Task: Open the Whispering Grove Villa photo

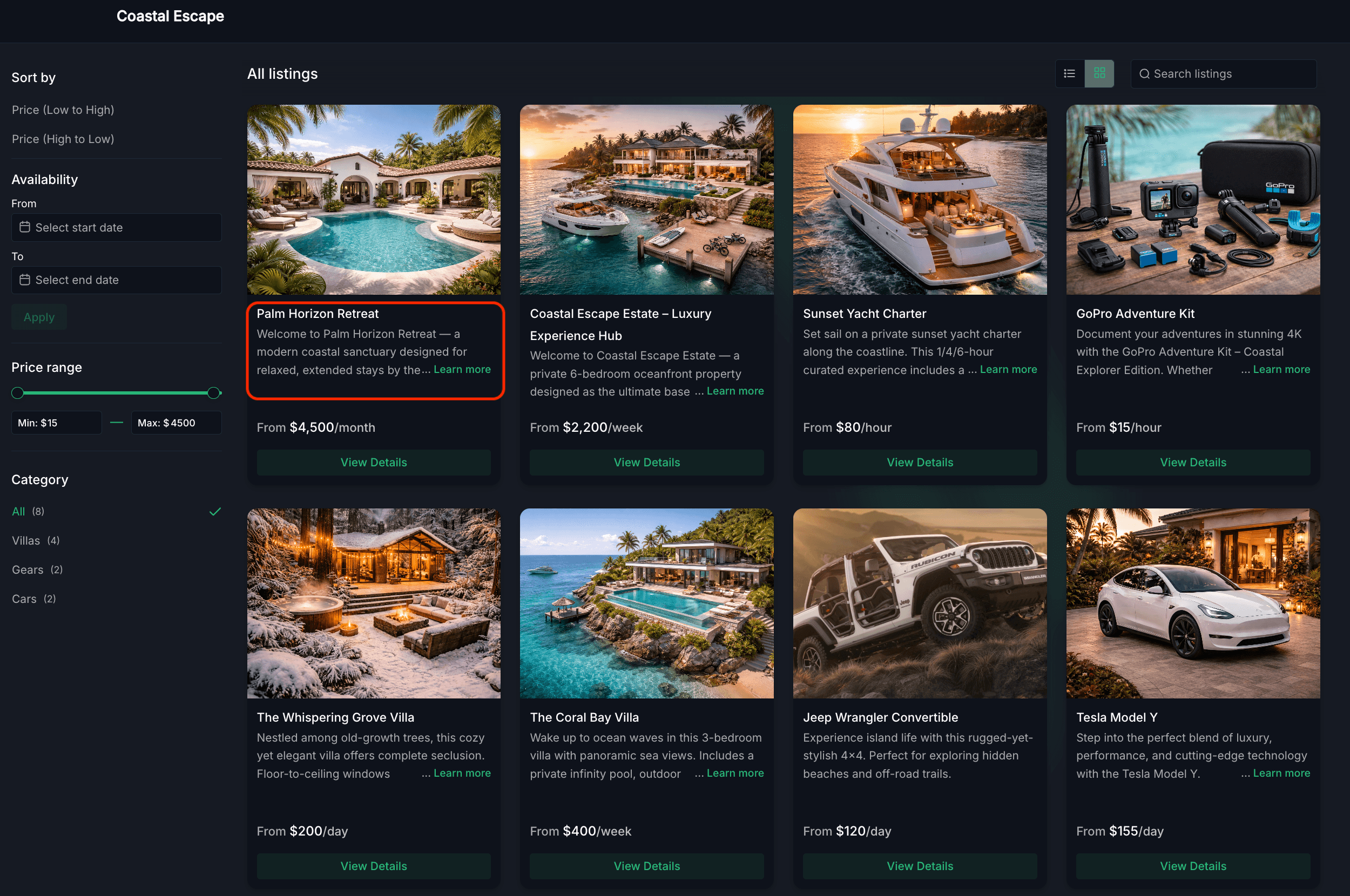Action: (x=374, y=603)
